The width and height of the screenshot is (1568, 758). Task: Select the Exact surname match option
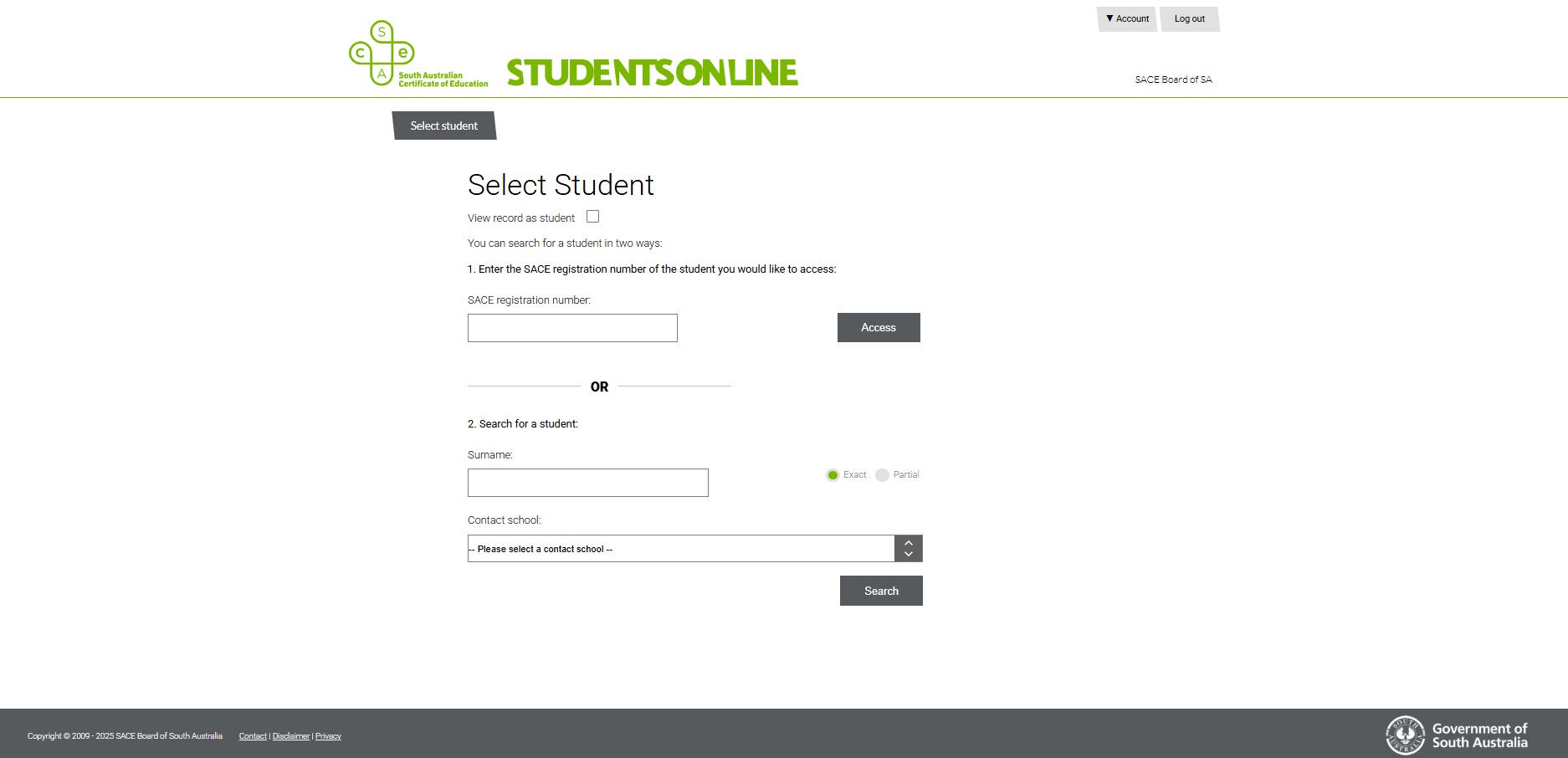pos(833,475)
